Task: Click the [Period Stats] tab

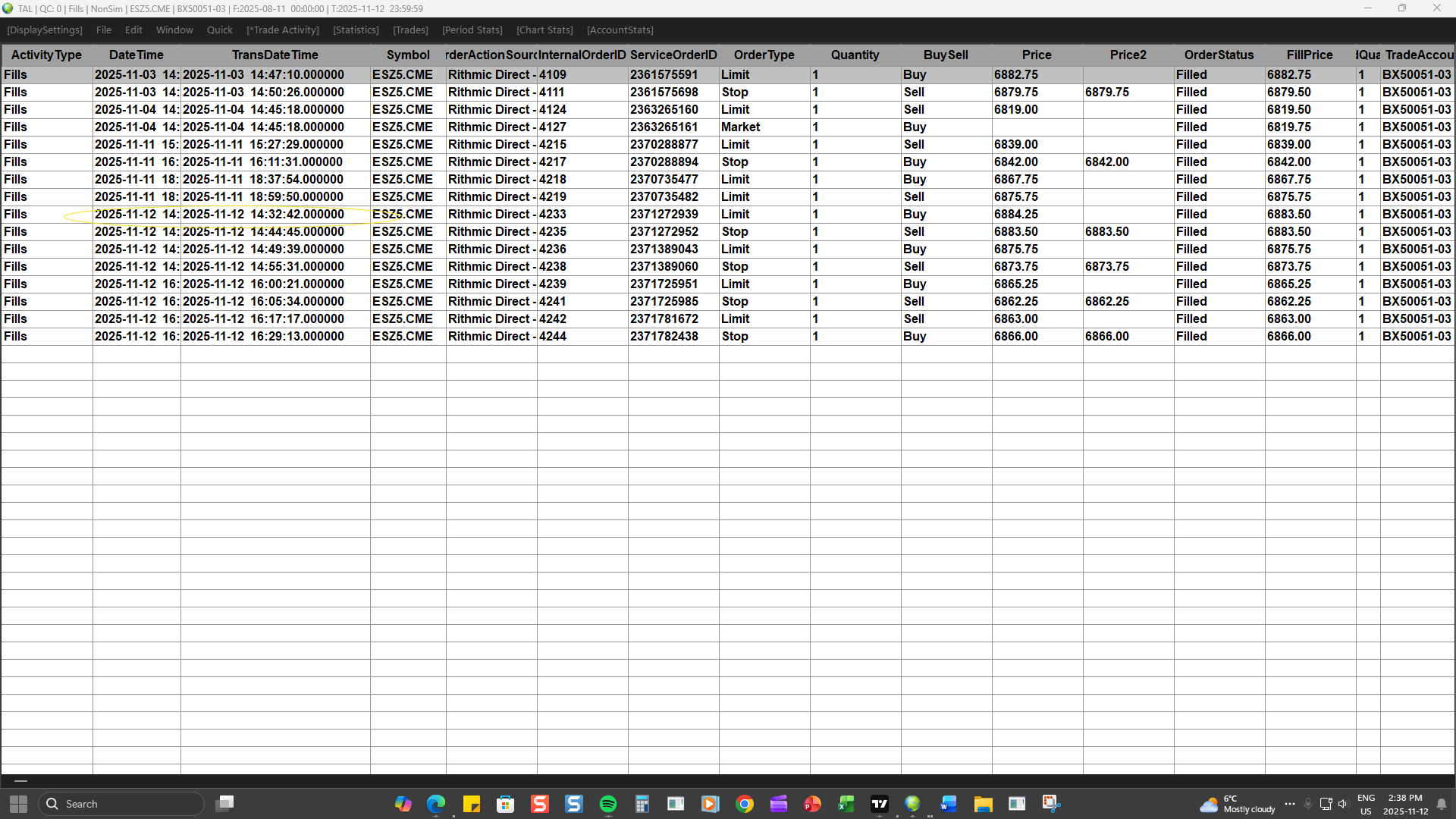Action: point(472,30)
